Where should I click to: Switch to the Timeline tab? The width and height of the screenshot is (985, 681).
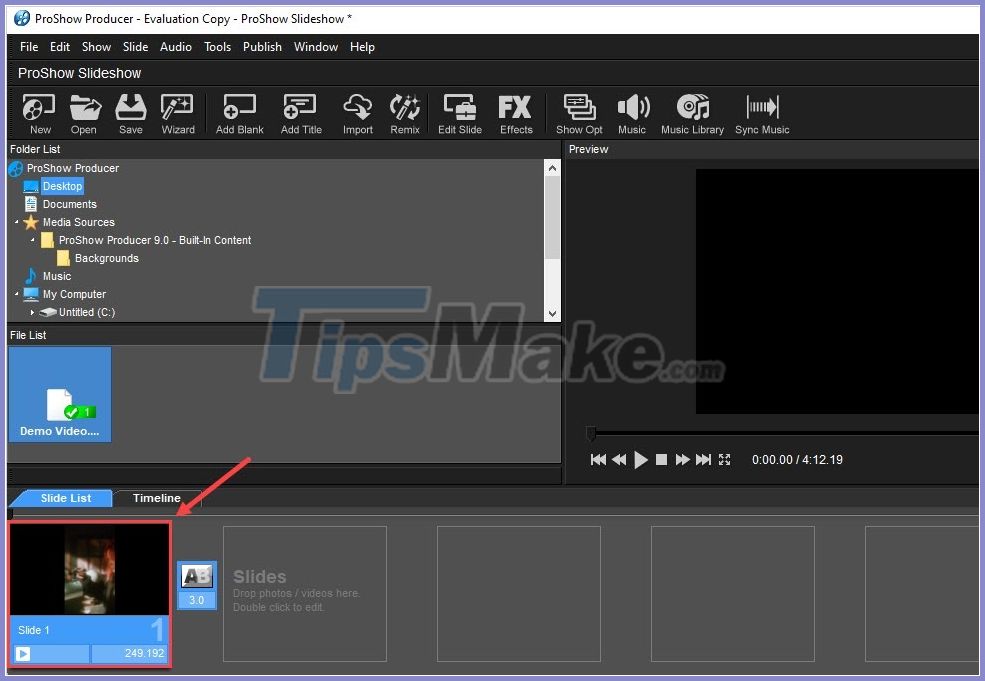(156, 498)
